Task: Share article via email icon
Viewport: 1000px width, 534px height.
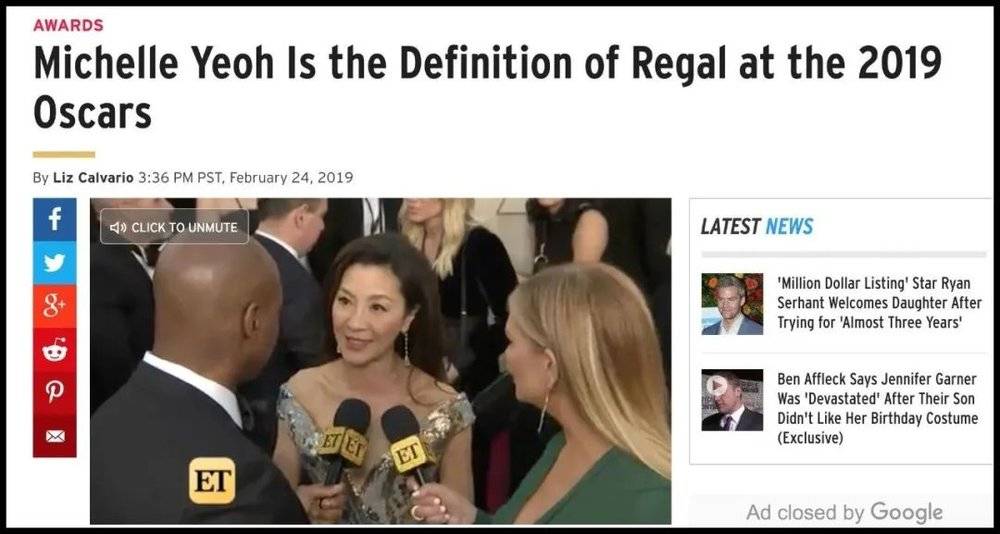Action: pos(54,436)
